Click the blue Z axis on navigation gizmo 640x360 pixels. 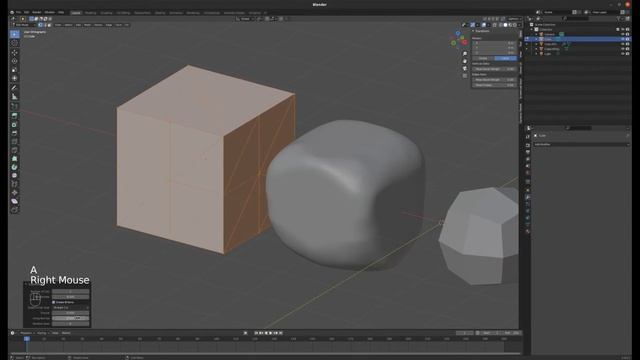coord(458,33)
